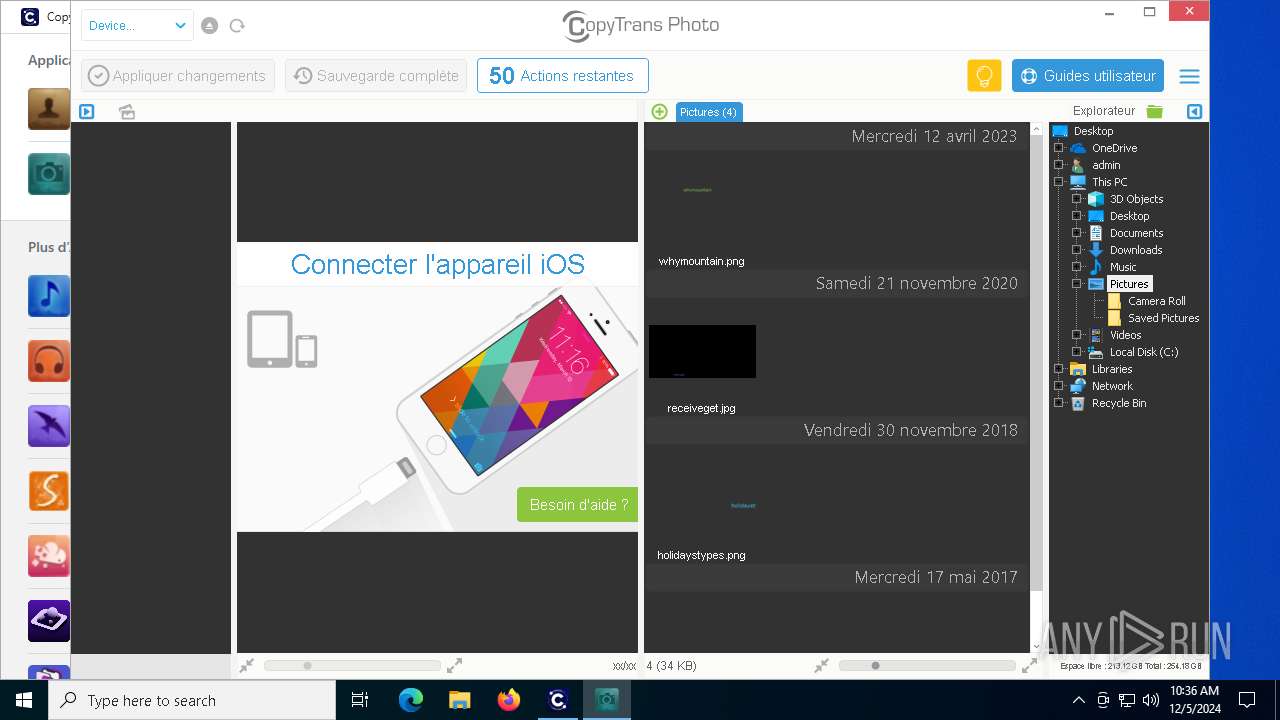Click Besoin d'aide ? button
The height and width of the screenshot is (720, 1280).
pyautogui.click(x=578, y=505)
